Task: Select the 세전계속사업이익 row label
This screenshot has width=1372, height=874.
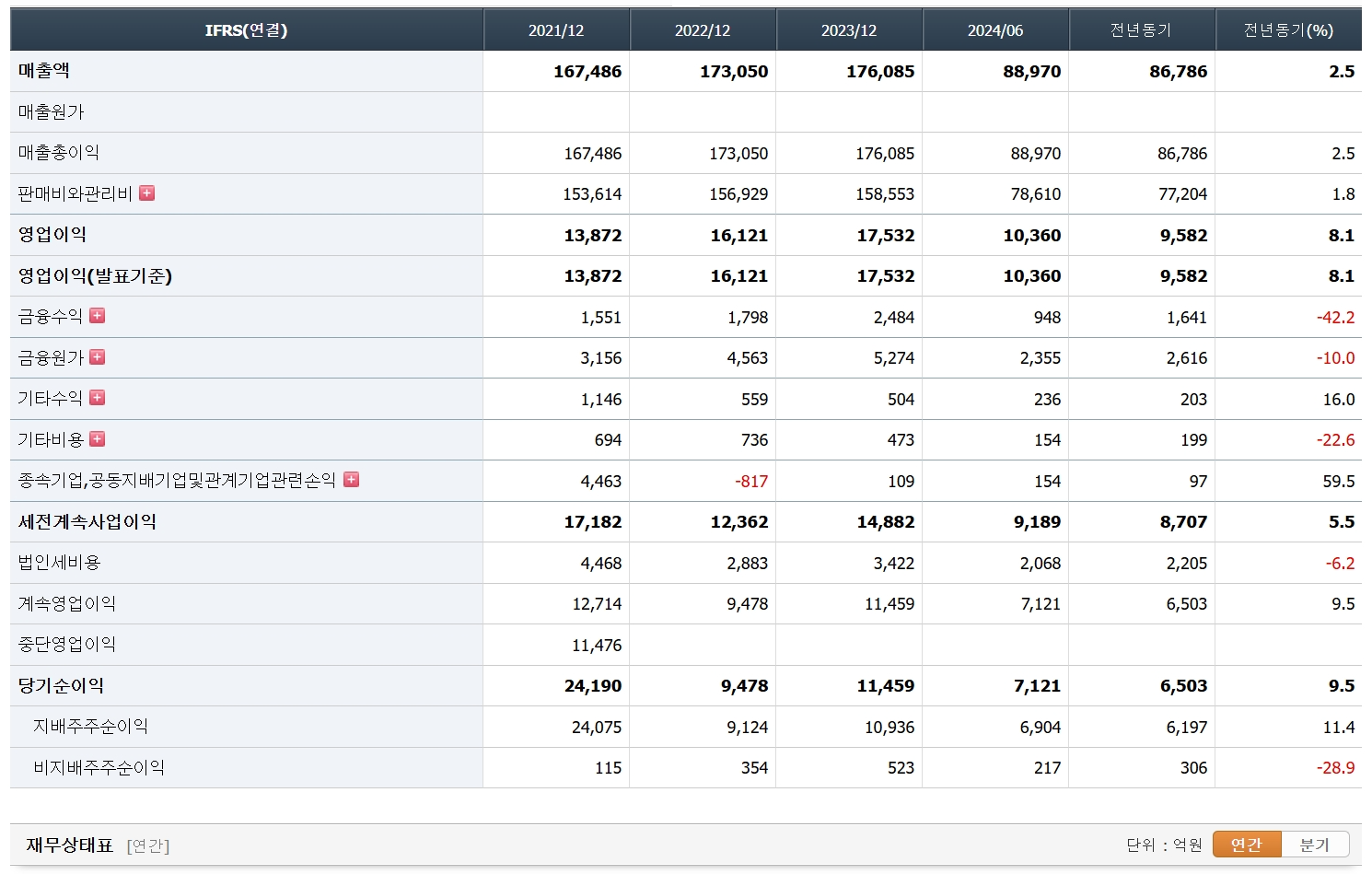Action: click(x=87, y=521)
